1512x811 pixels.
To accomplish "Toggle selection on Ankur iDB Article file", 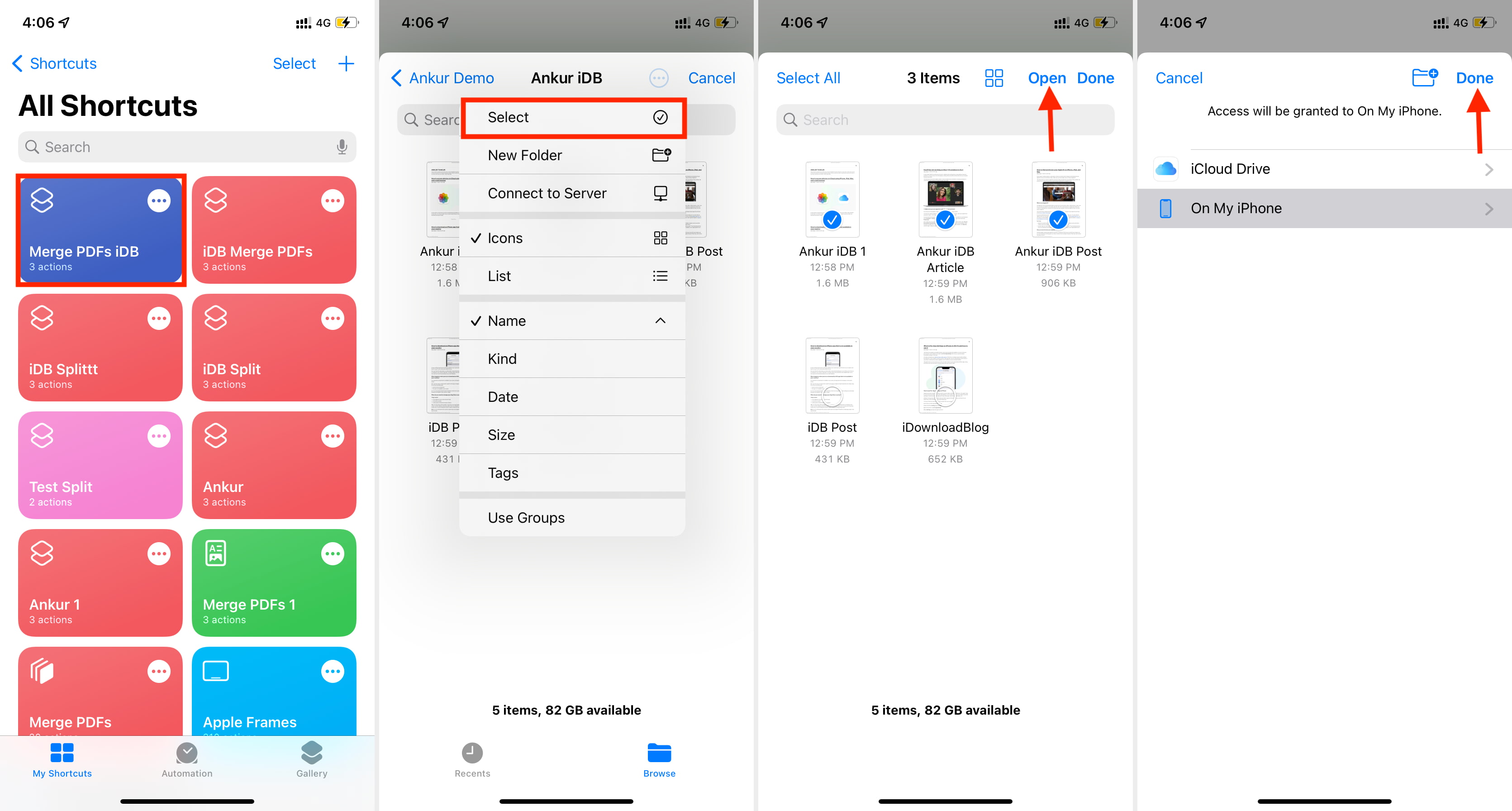I will (945, 199).
